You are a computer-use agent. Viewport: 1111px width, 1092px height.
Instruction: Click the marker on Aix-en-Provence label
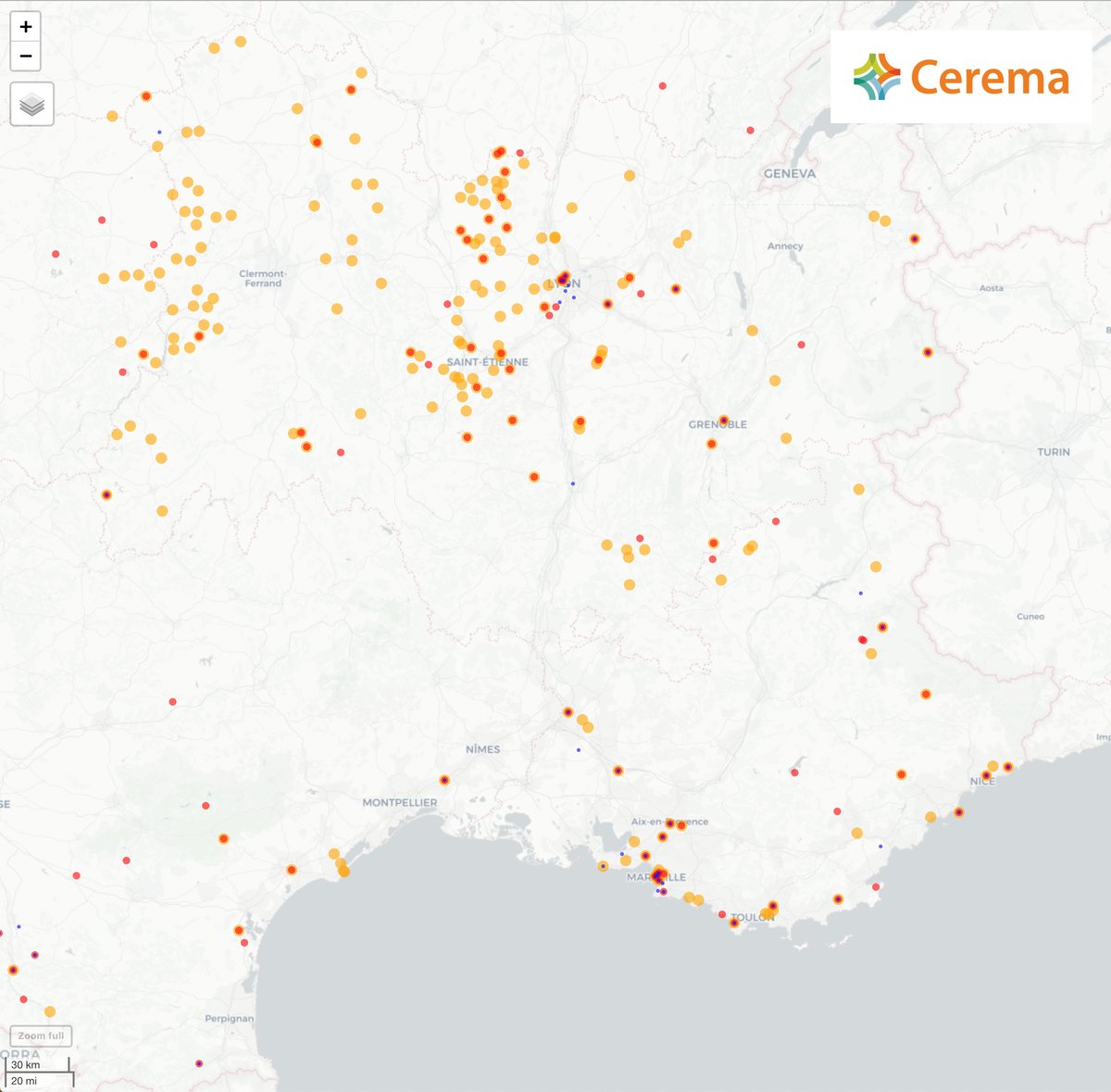click(x=670, y=823)
